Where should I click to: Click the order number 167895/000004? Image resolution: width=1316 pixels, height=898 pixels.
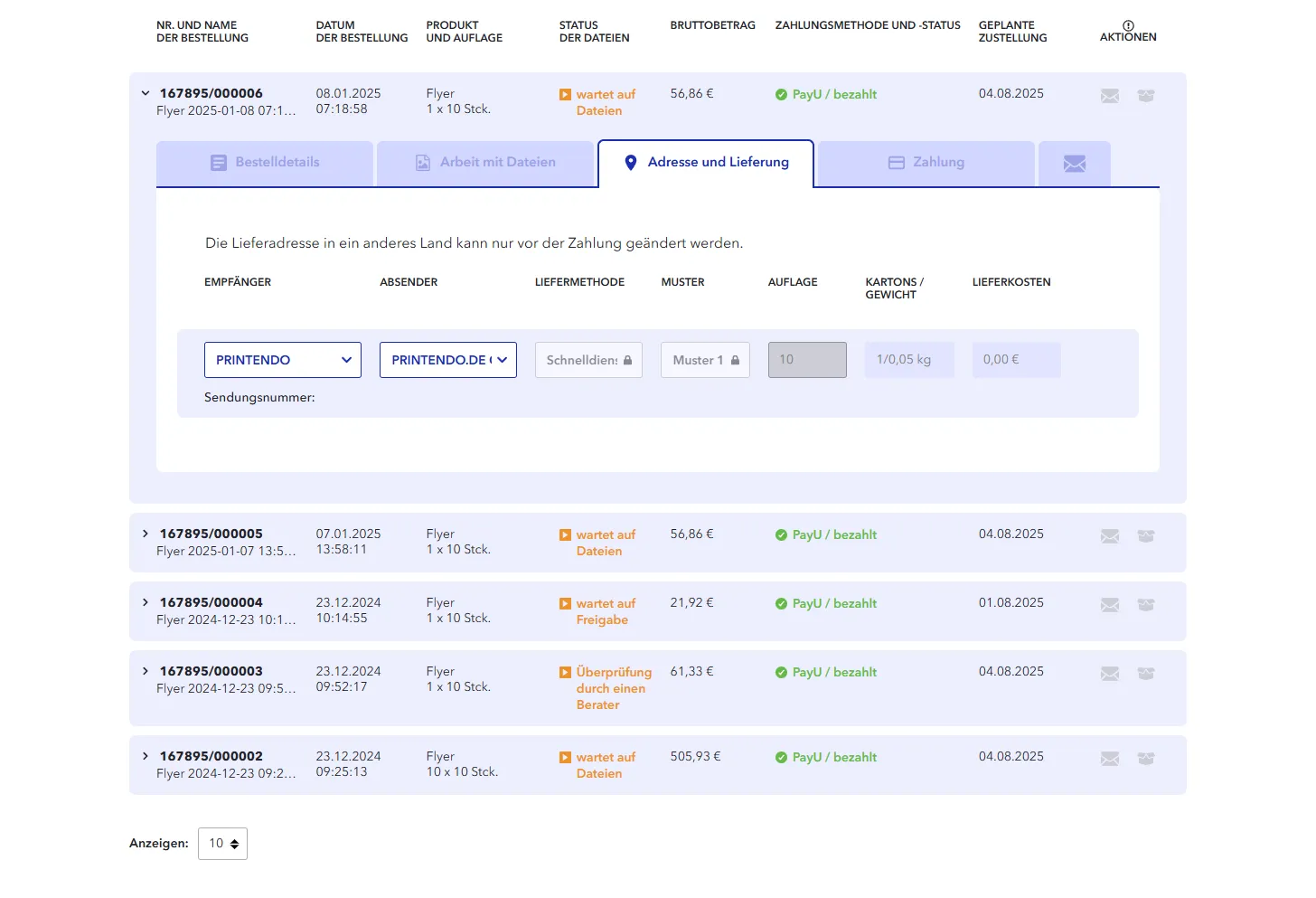pyautogui.click(x=211, y=602)
